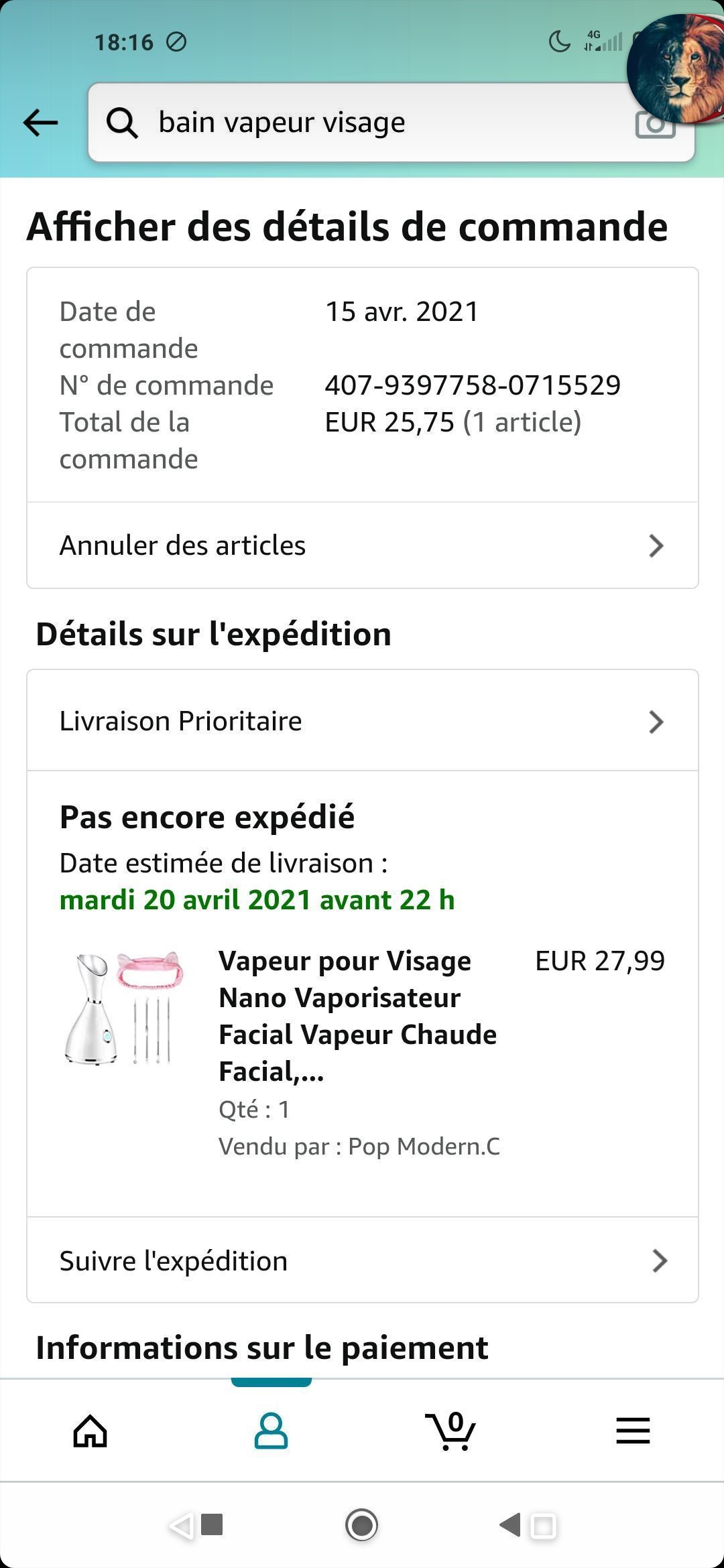Open the hamburger menu icon
Viewport: 724px width, 1568px height.
(633, 1431)
